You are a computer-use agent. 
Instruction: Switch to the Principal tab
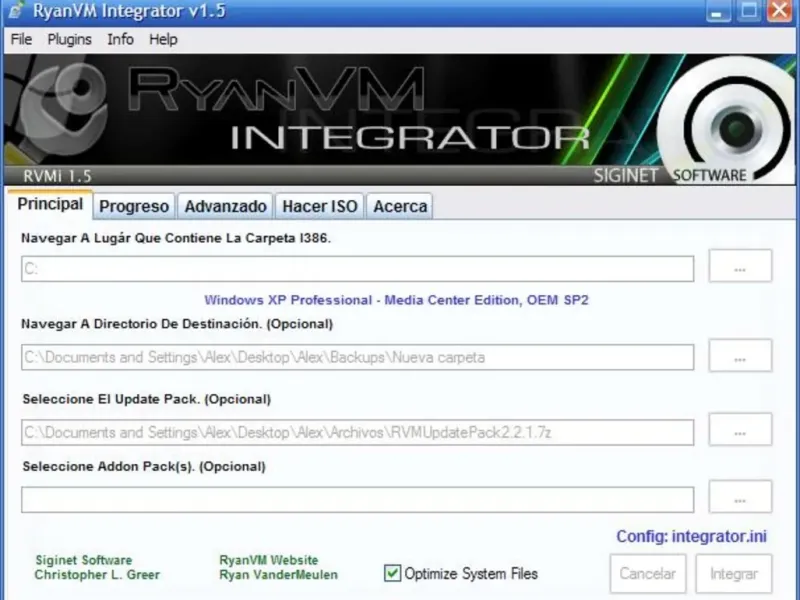(50, 204)
